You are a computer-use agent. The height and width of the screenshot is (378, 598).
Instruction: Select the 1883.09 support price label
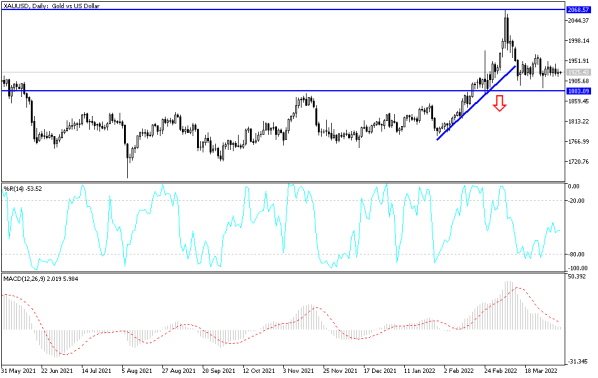tap(579, 91)
